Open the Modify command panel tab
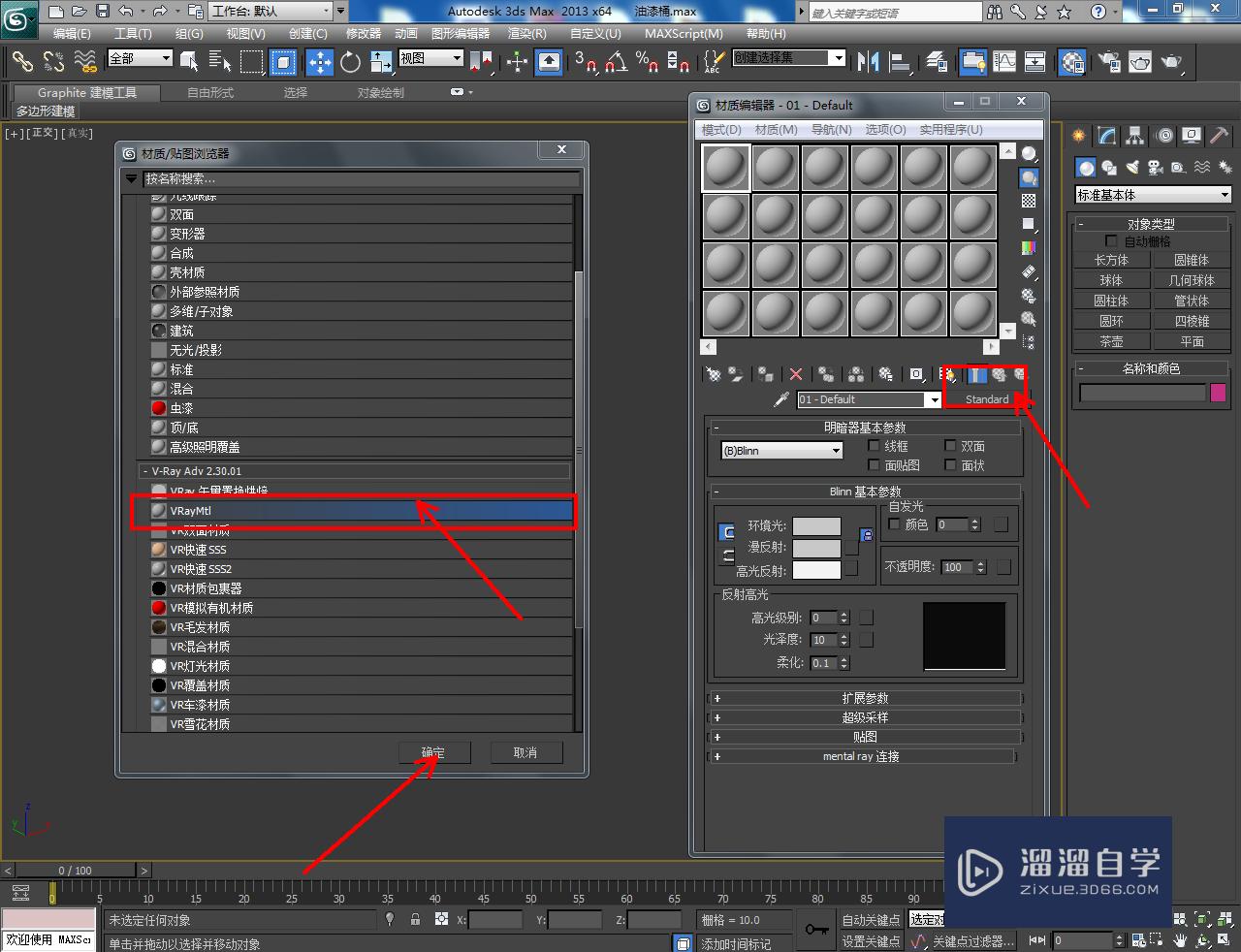 pos(1106,136)
